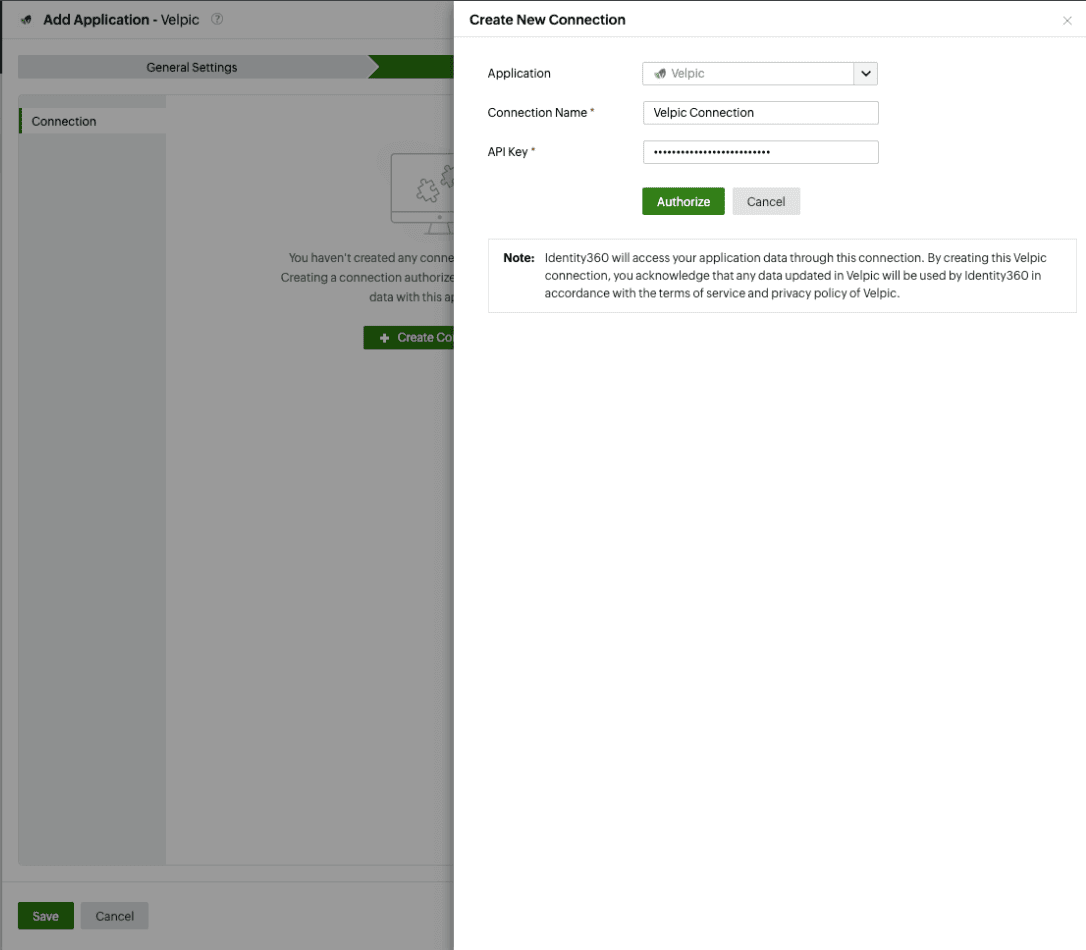Click the Connection Name label
The height and width of the screenshot is (950, 1086).
537,113
